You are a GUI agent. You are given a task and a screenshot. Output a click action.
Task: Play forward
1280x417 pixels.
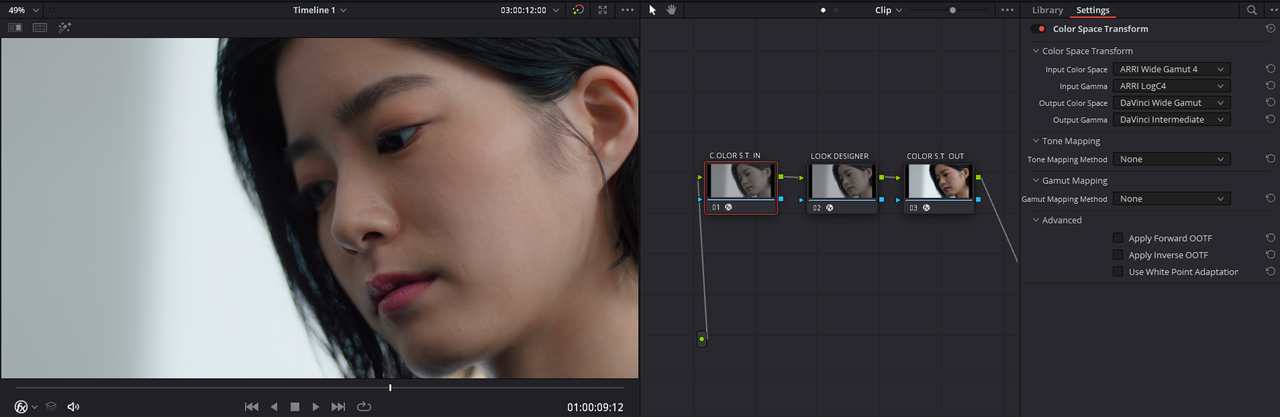click(x=316, y=406)
